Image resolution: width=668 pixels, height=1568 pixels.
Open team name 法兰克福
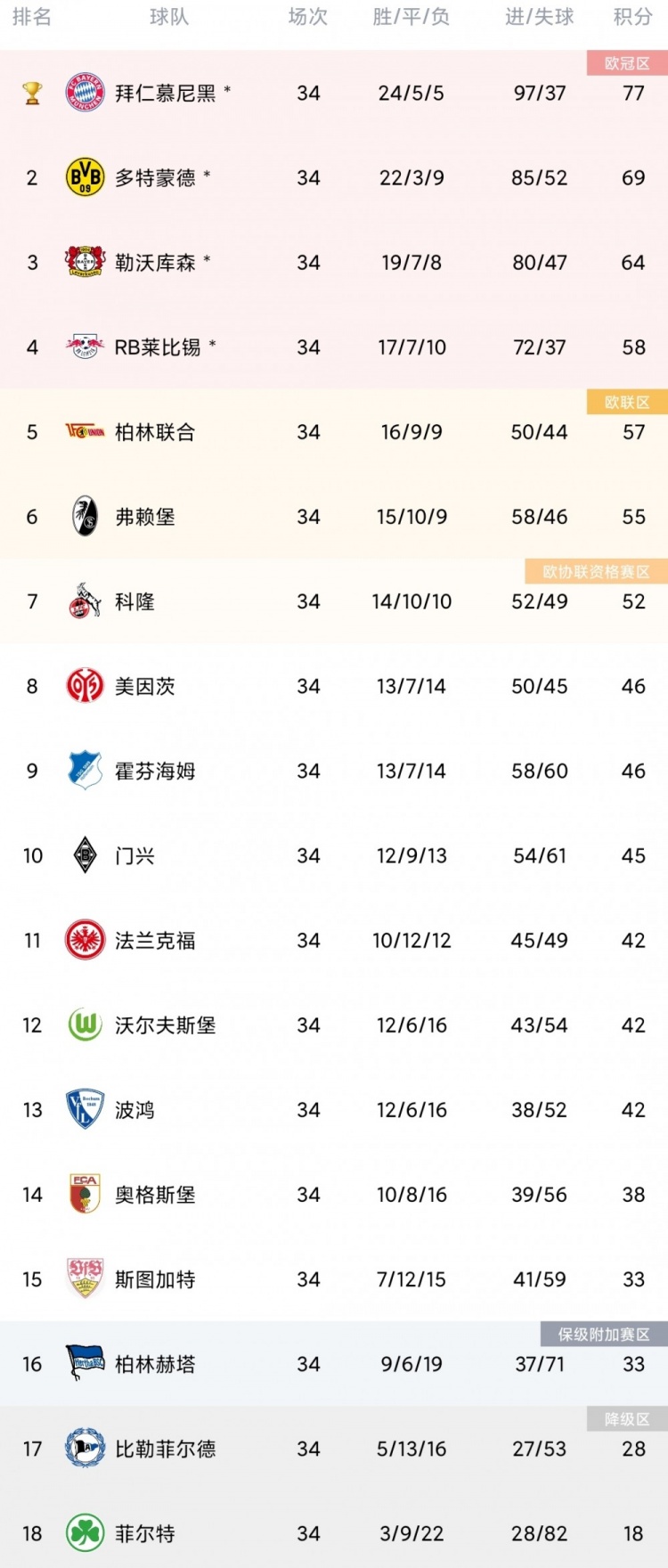click(x=155, y=941)
